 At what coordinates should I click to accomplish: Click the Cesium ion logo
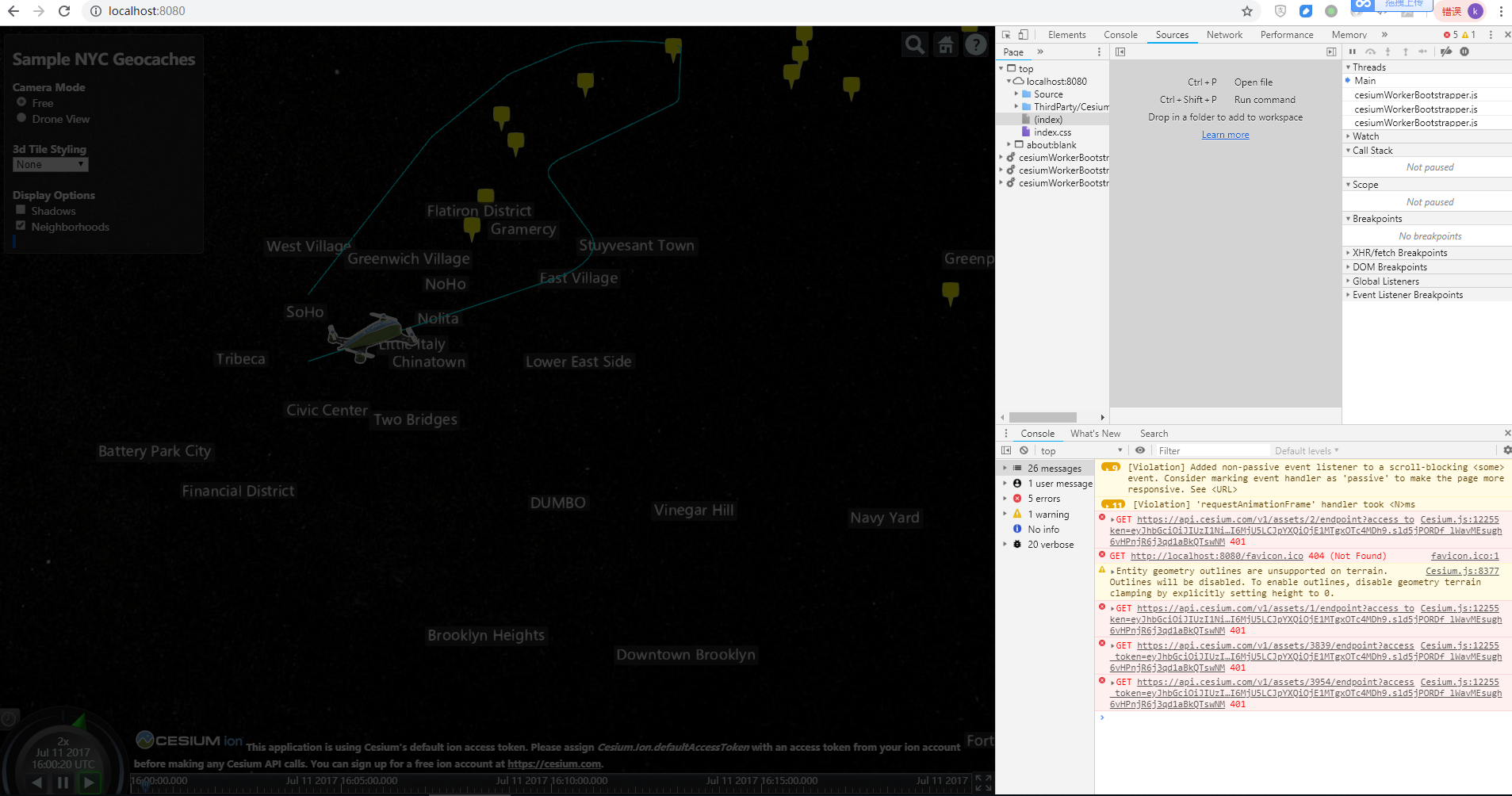pyautogui.click(x=189, y=741)
